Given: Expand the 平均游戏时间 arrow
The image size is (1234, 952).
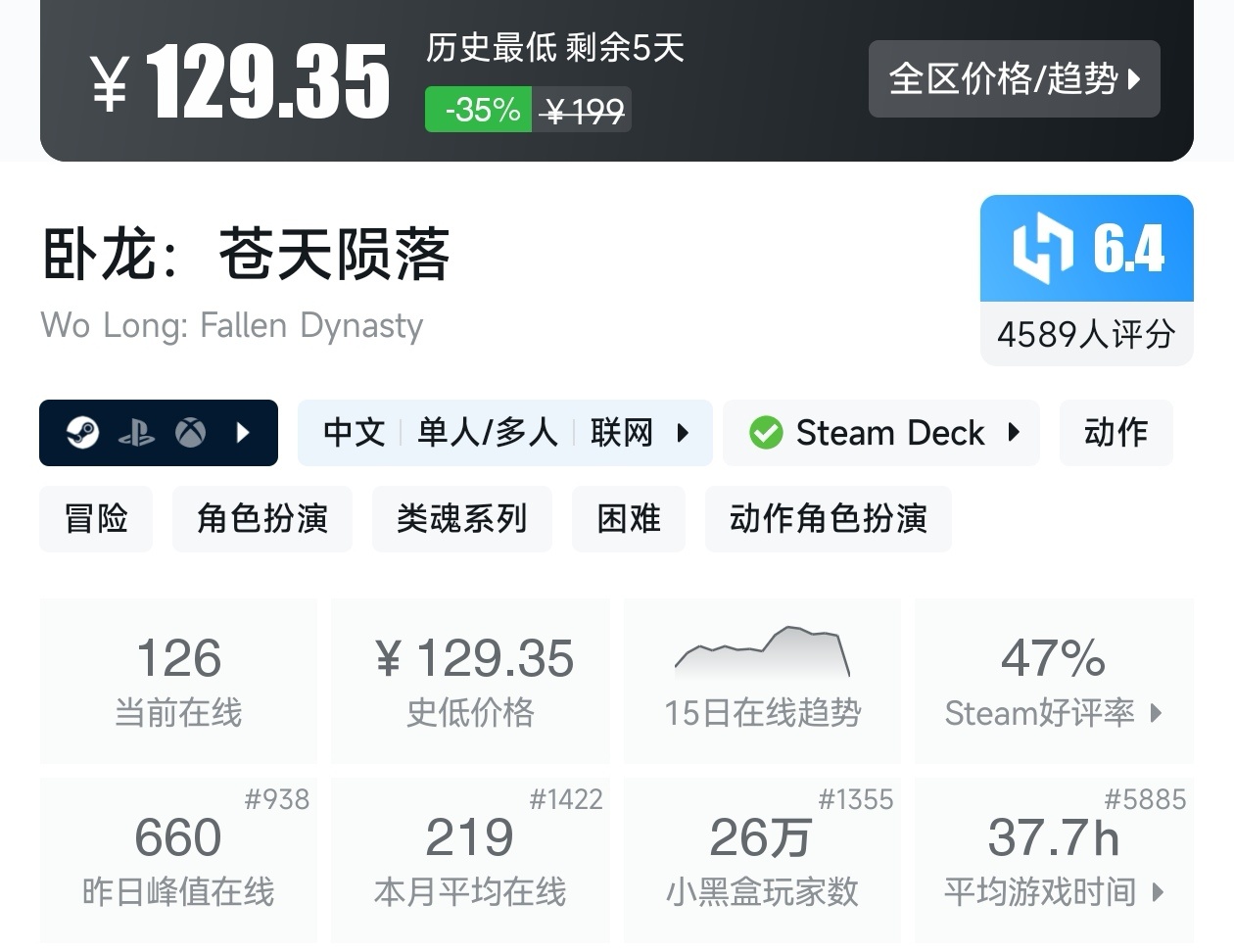Looking at the screenshot, I should pyautogui.click(x=1159, y=892).
